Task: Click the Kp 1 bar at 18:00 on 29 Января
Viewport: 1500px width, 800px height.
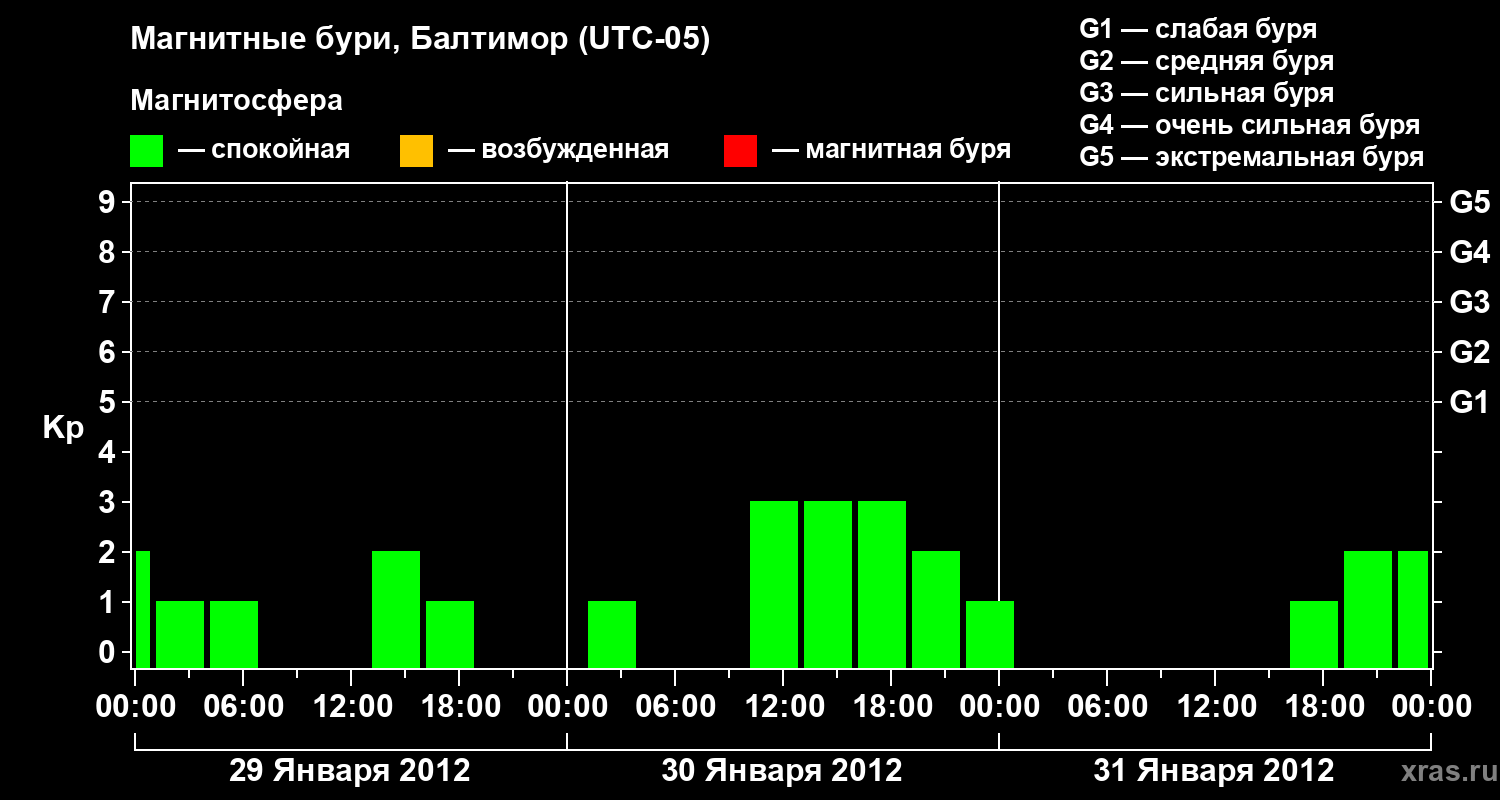Action: pos(450,634)
